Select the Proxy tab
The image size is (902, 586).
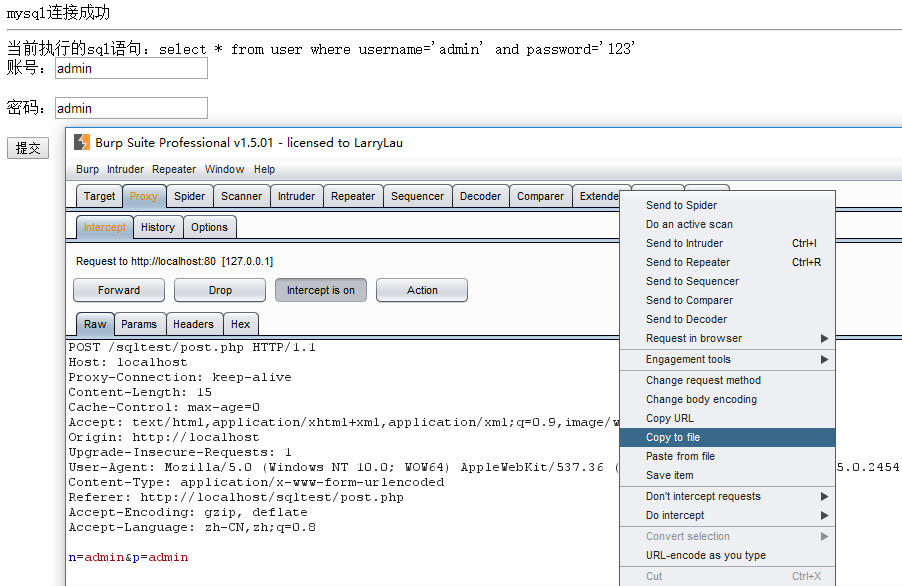coord(144,196)
